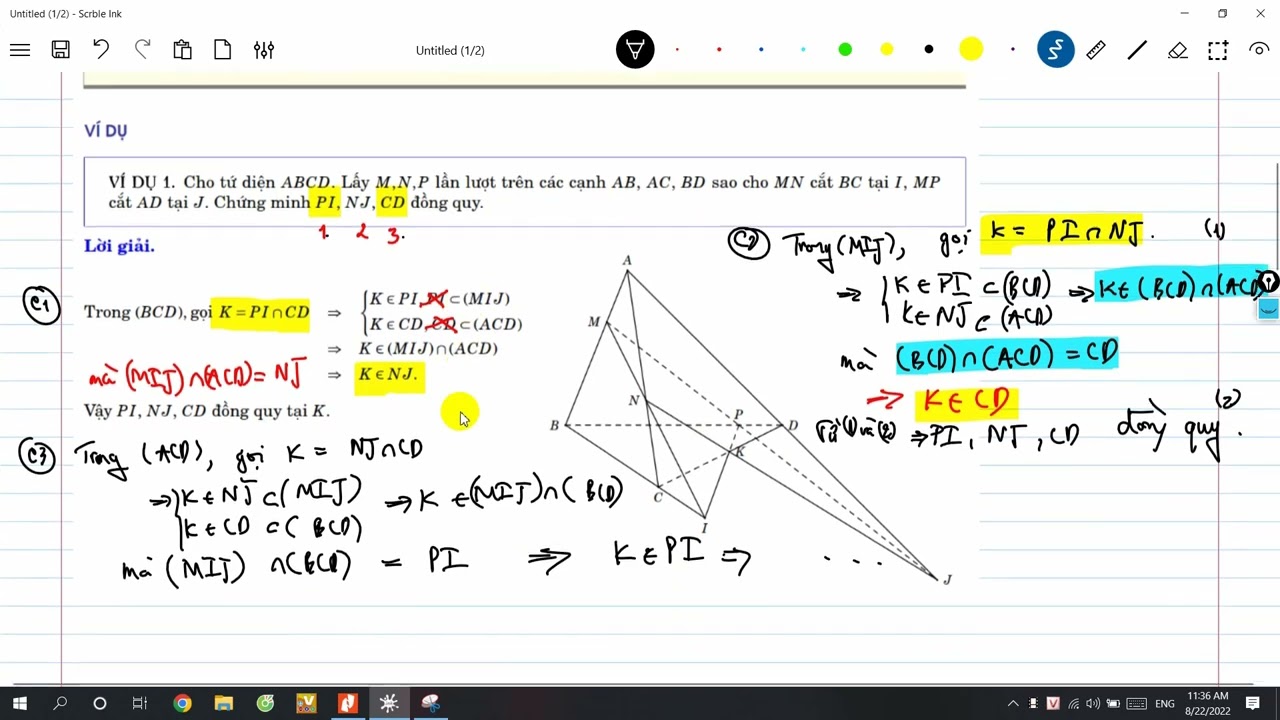Select the ruler tool
The image size is (1280, 720).
pos(1096,50)
